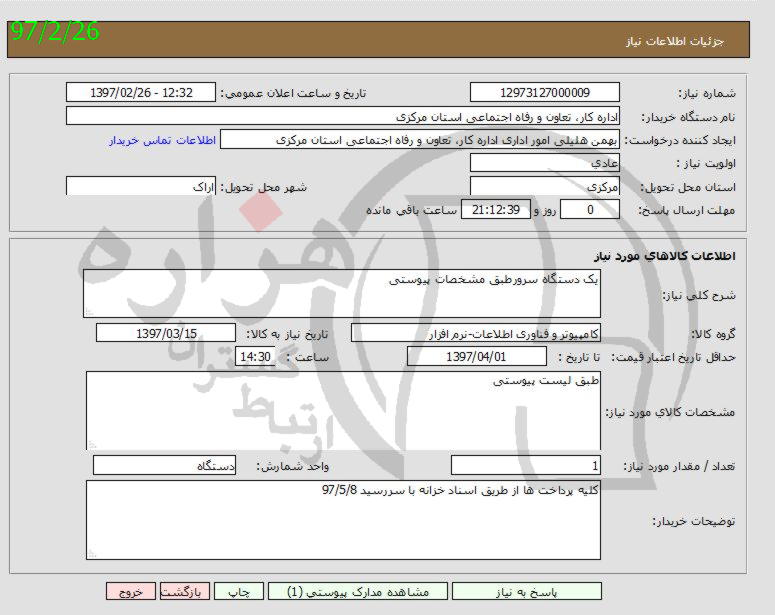Click the خروج exit button

(x=131, y=591)
